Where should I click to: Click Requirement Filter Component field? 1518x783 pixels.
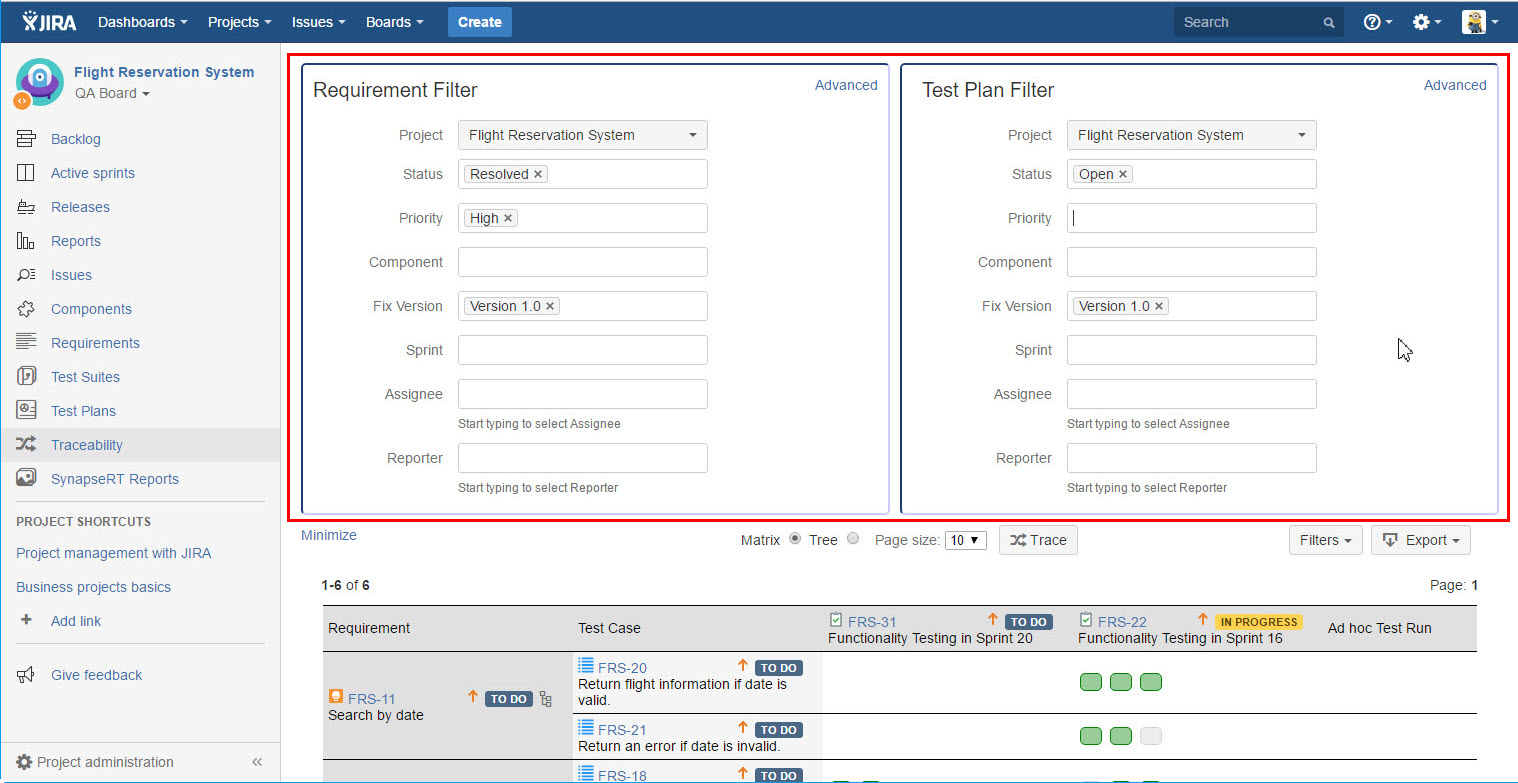(583, 262)
